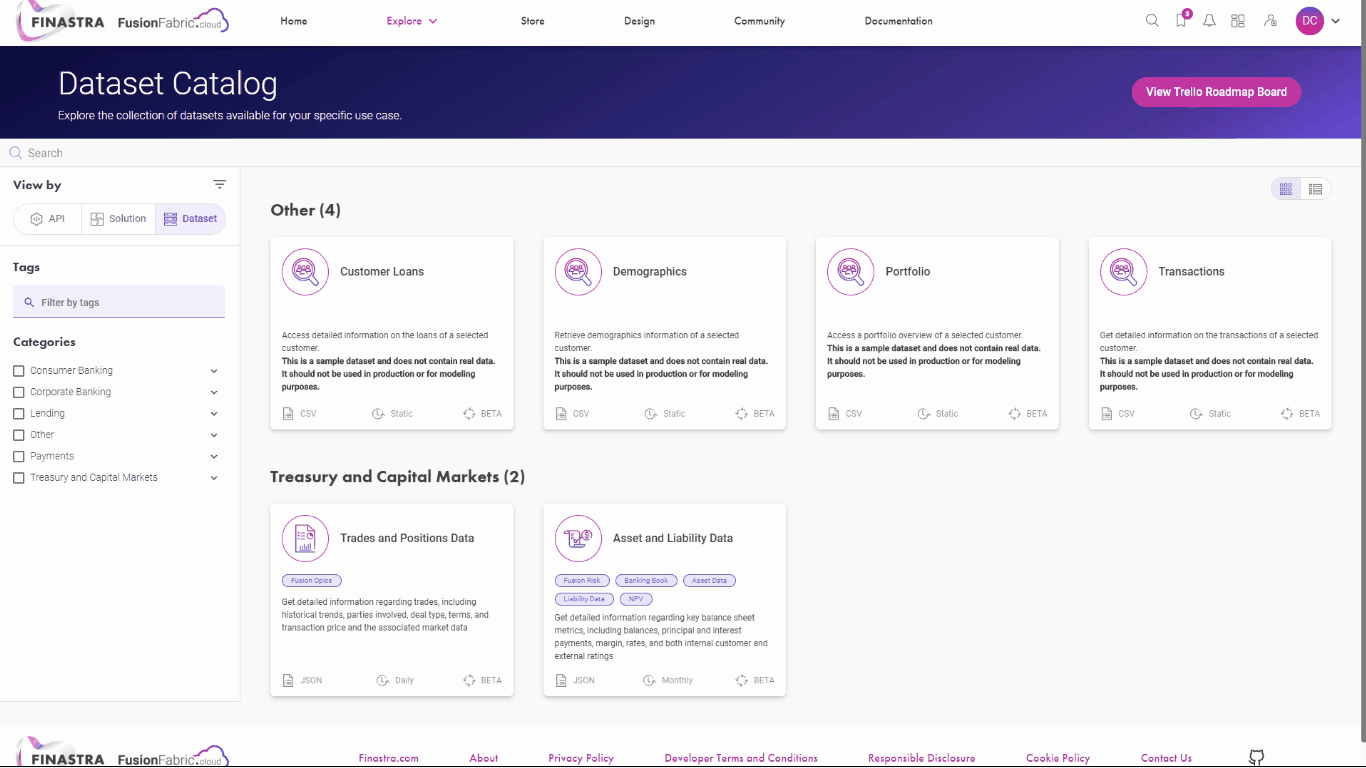Expand the Other category chevron
This screenshot has height=768, width=1366.
pyautogui.click(x=214, y=435)
